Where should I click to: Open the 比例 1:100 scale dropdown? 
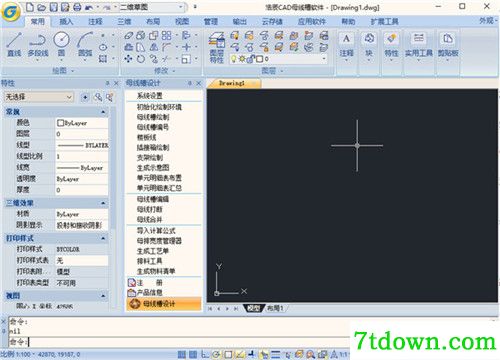tap(17, 354)
